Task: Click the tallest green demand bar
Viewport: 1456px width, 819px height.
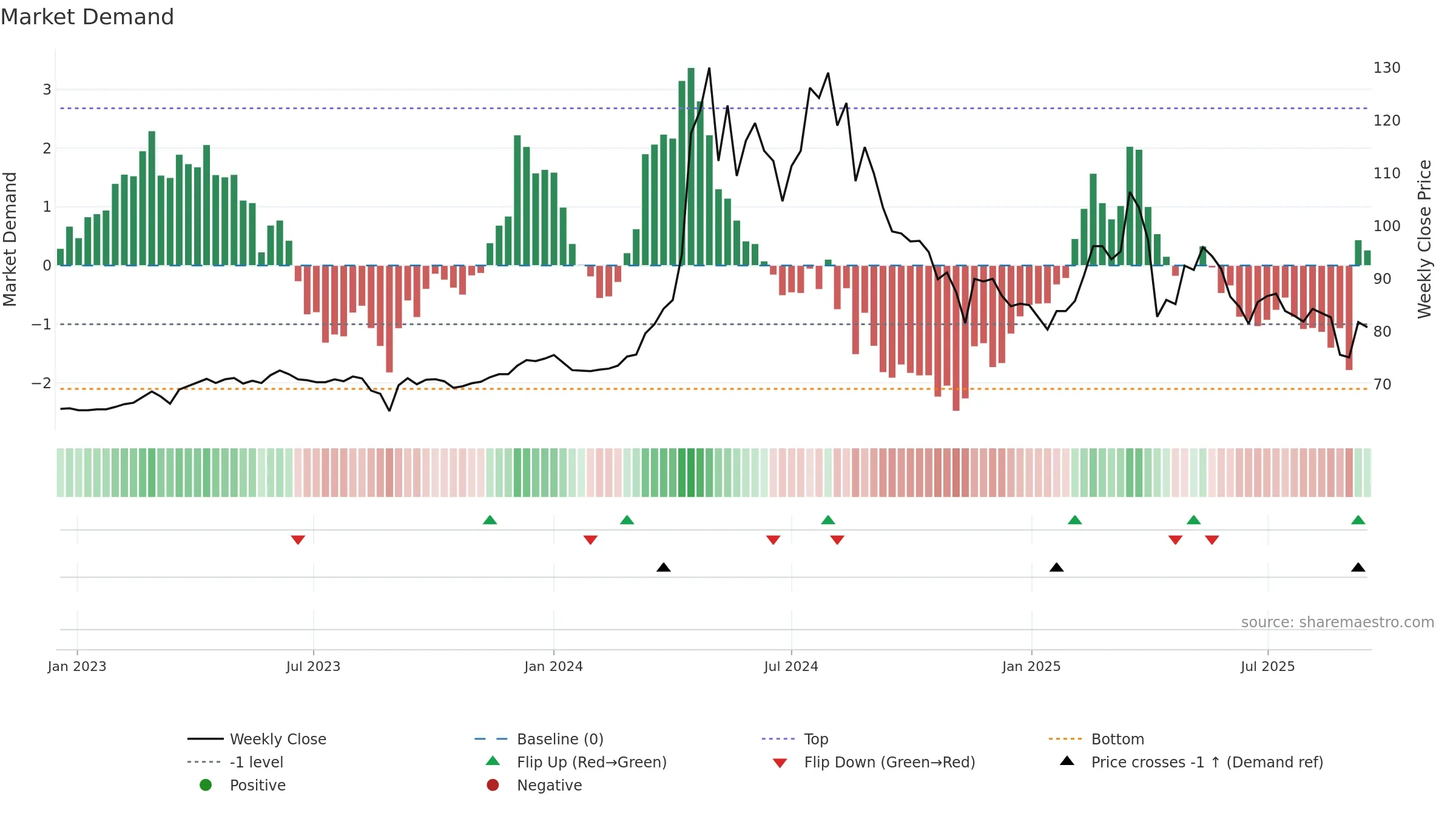Action: pos(691,167)
